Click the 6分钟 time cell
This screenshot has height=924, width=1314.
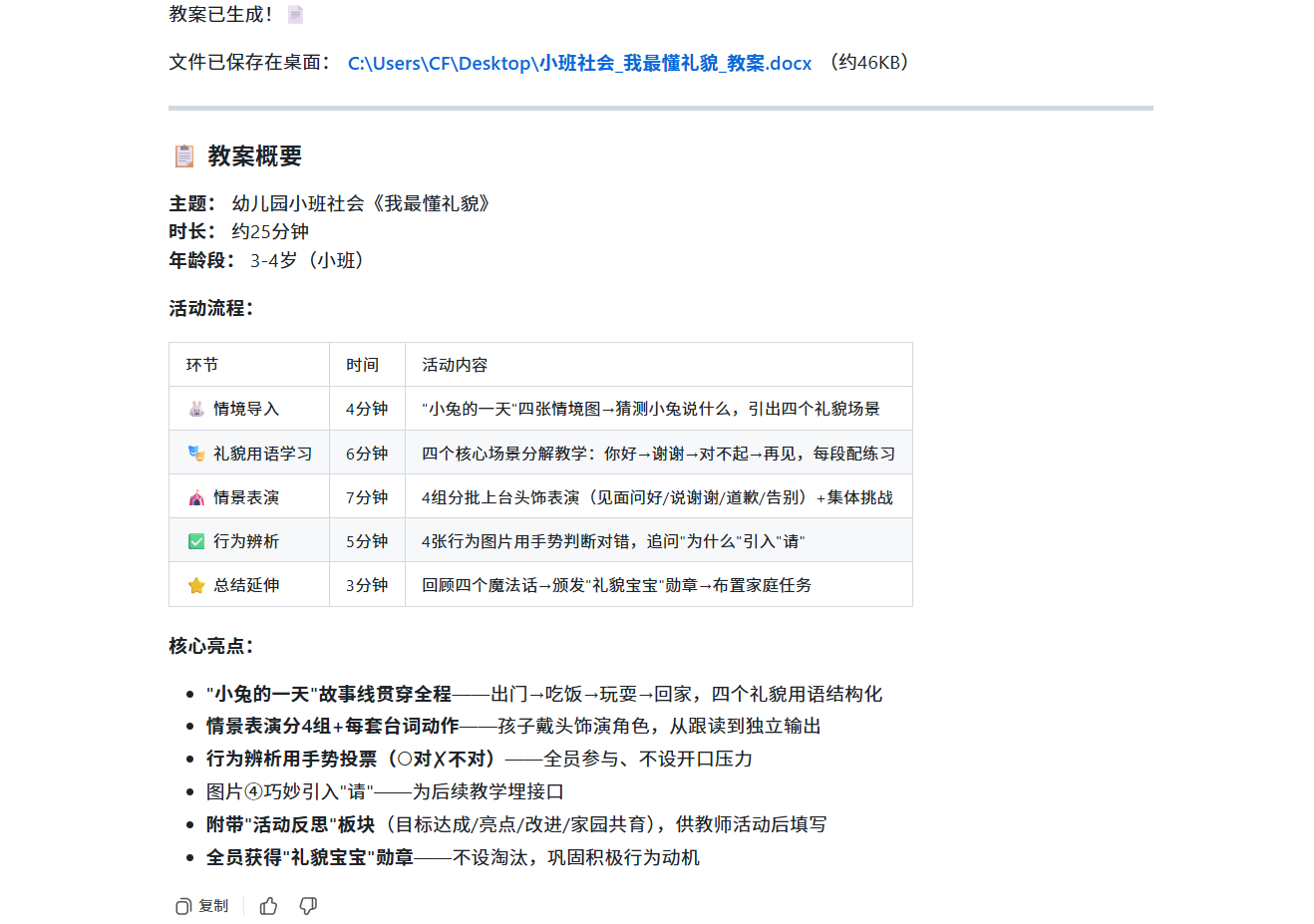(367, 454)
